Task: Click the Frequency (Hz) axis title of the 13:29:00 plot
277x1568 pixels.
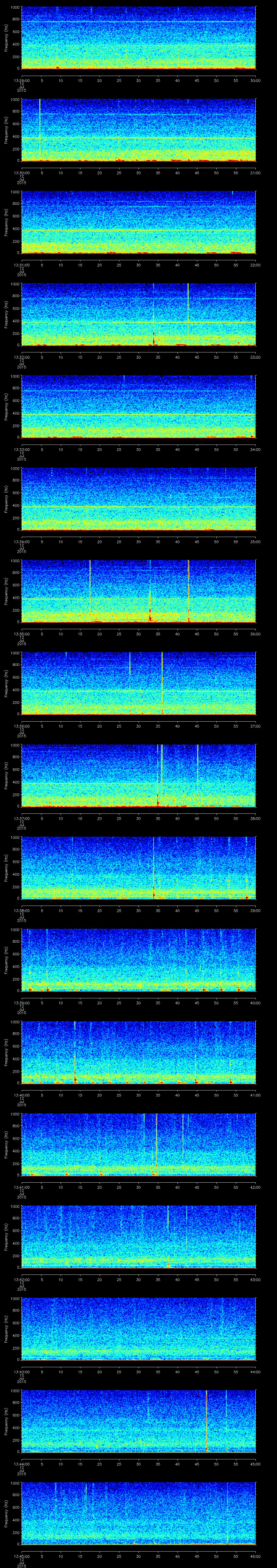Action: 7,38
